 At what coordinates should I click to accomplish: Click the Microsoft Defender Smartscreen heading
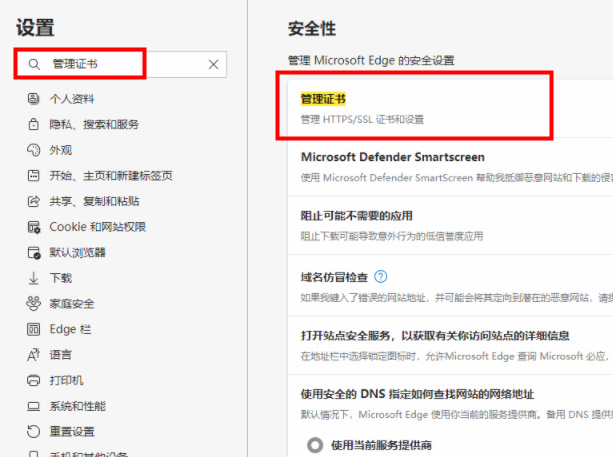(x=393, y=157)
